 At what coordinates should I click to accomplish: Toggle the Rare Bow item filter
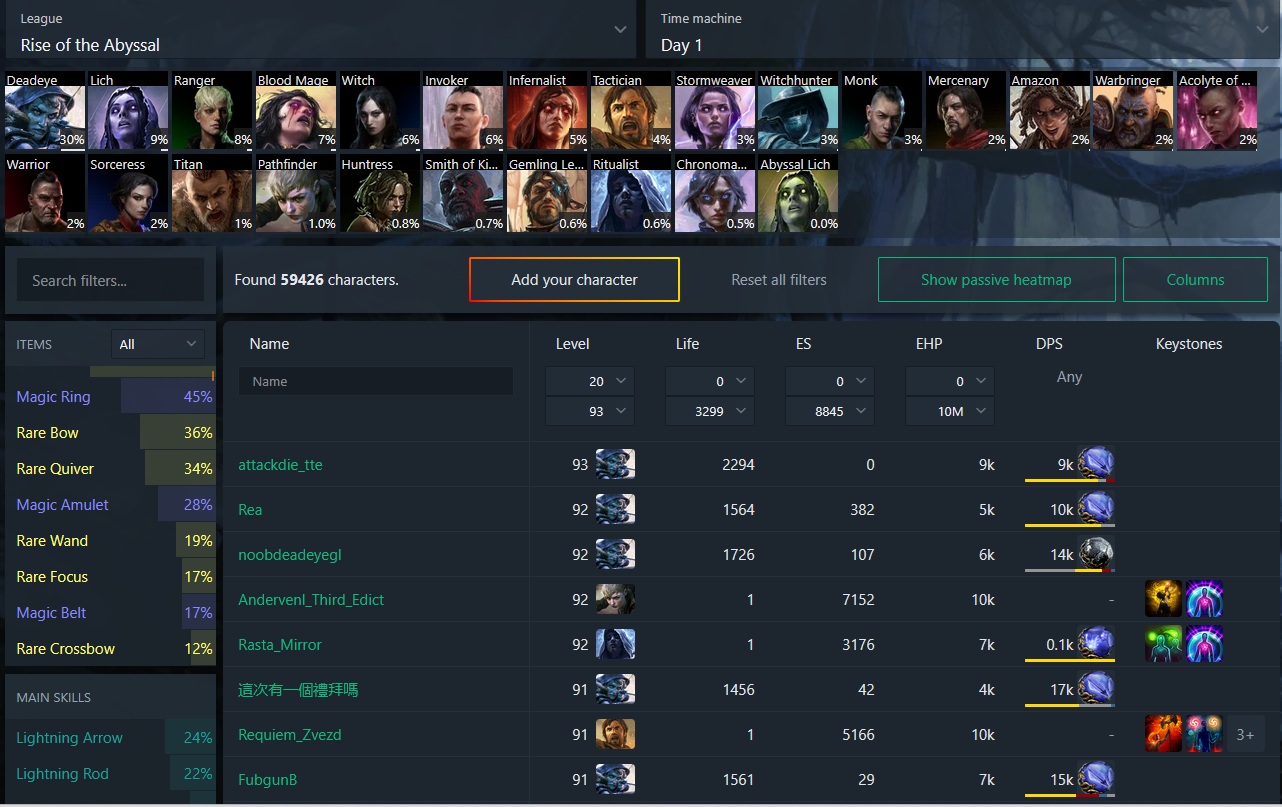tap(110, 433)
